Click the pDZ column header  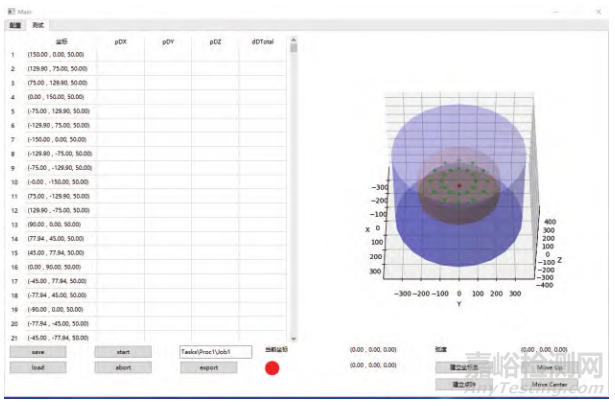[x=214, y=42]
